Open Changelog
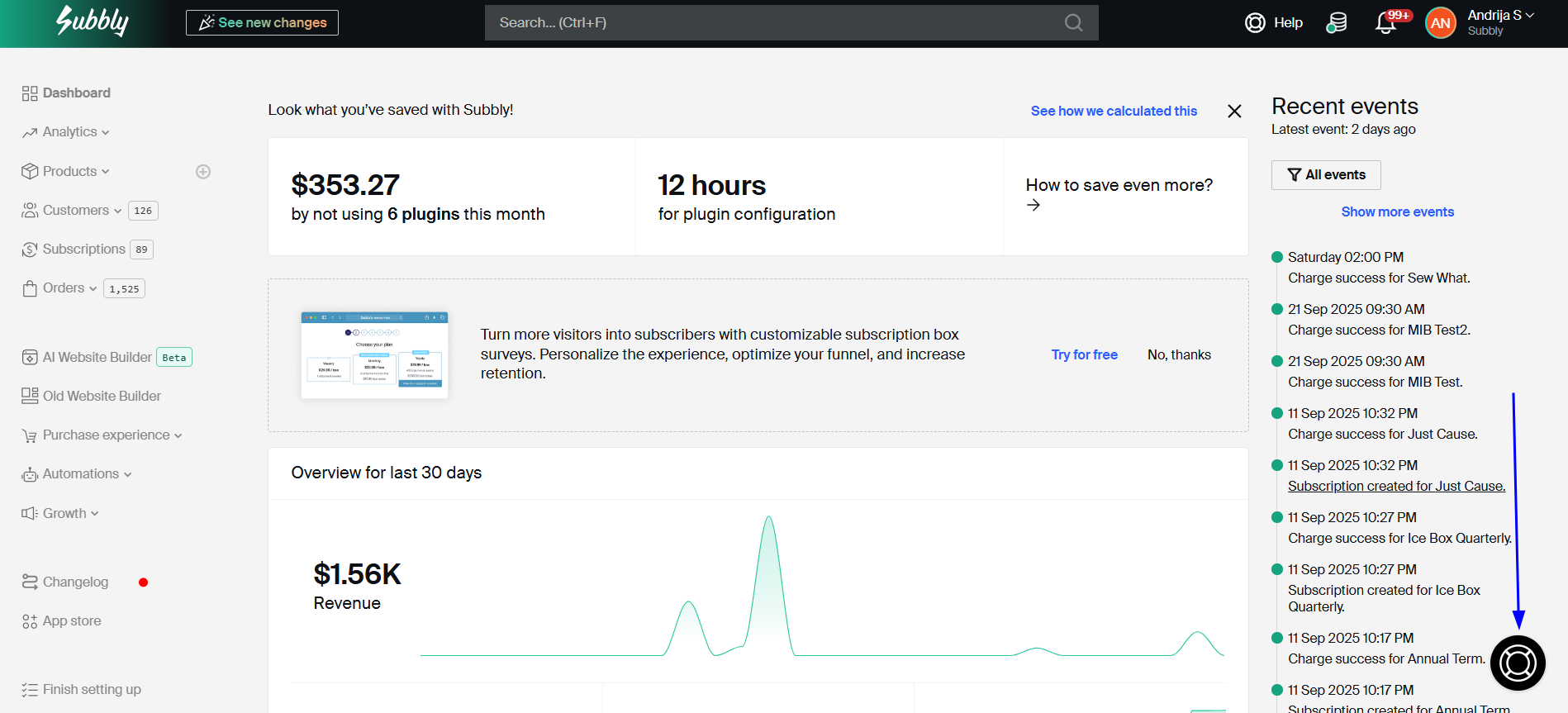This screenshot has width=1568, height=713. click(75, 582)
